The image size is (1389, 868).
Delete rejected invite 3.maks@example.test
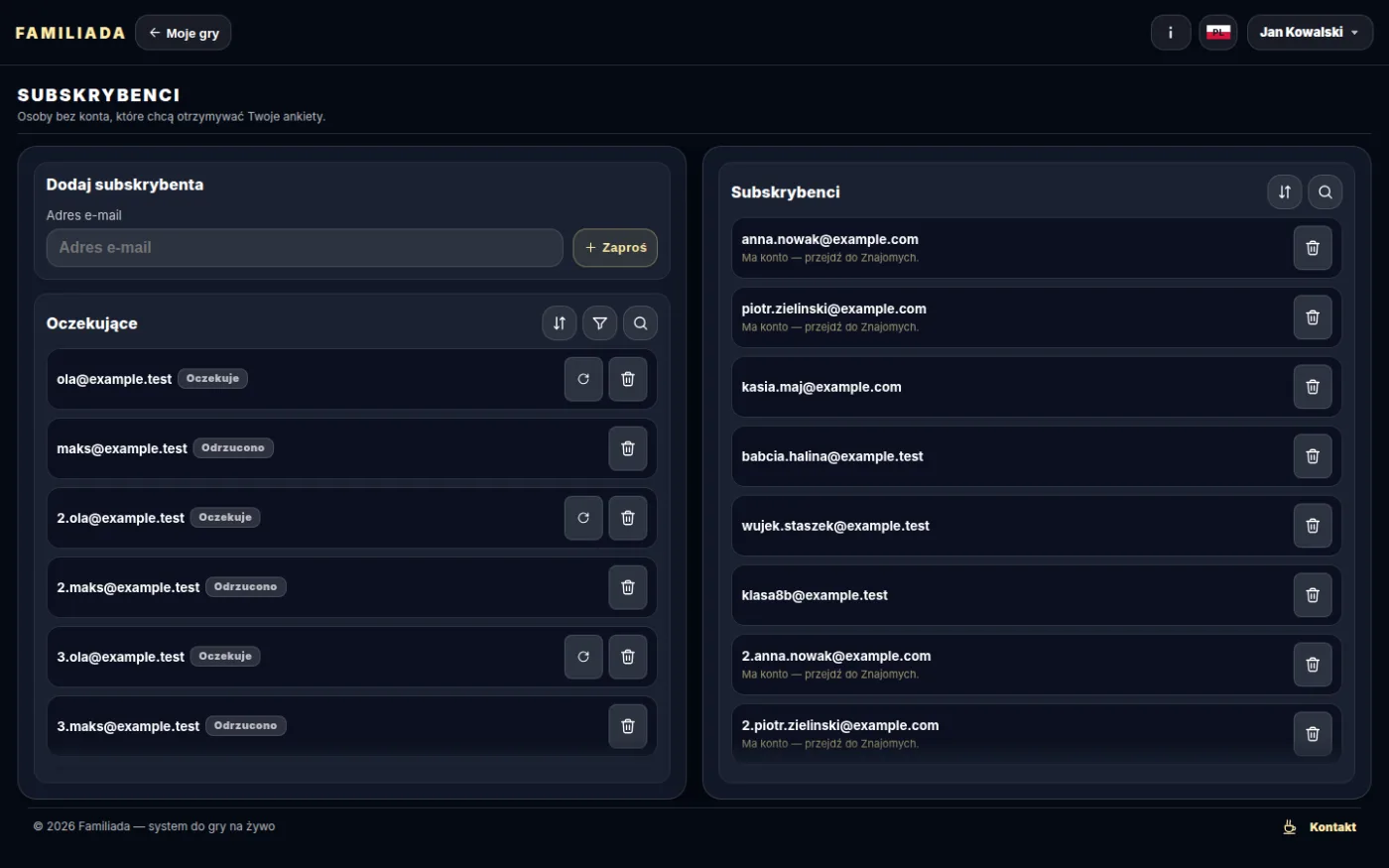click(x=628, y=726)
